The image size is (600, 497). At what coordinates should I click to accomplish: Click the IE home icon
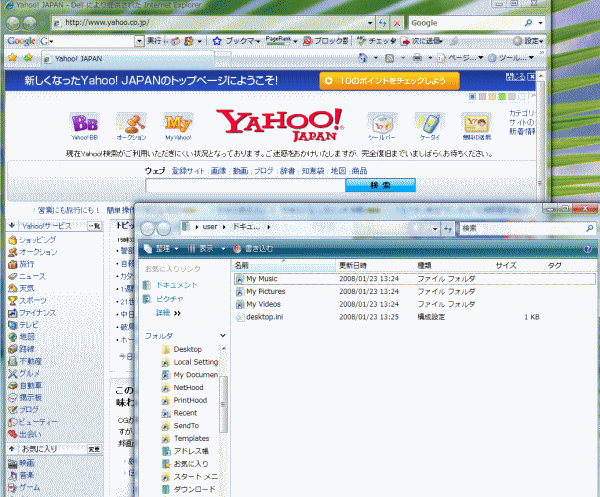point(362,58)
